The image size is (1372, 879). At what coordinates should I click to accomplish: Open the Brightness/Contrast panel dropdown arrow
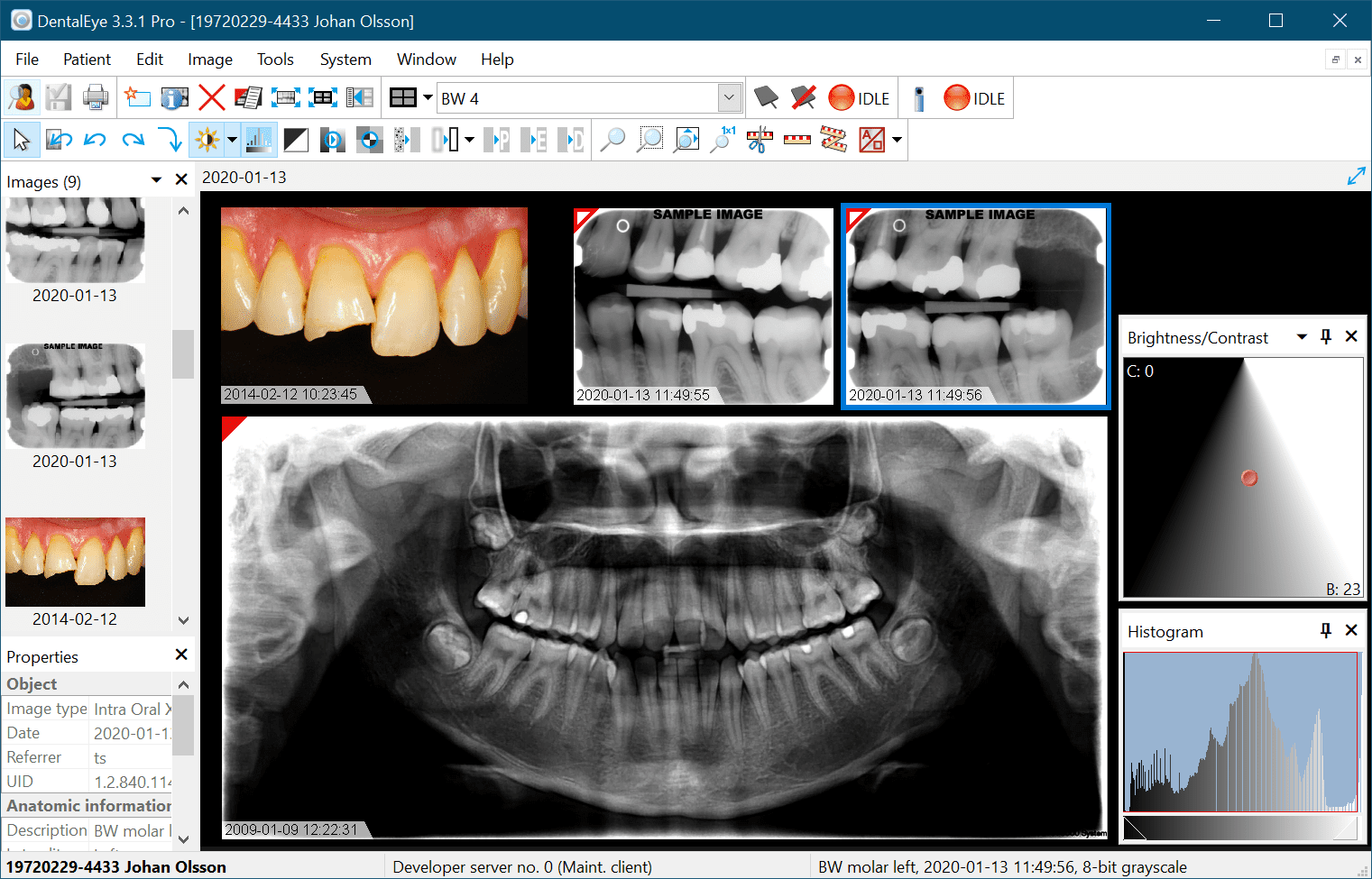pyautogui.click(x=1301, y=336)
